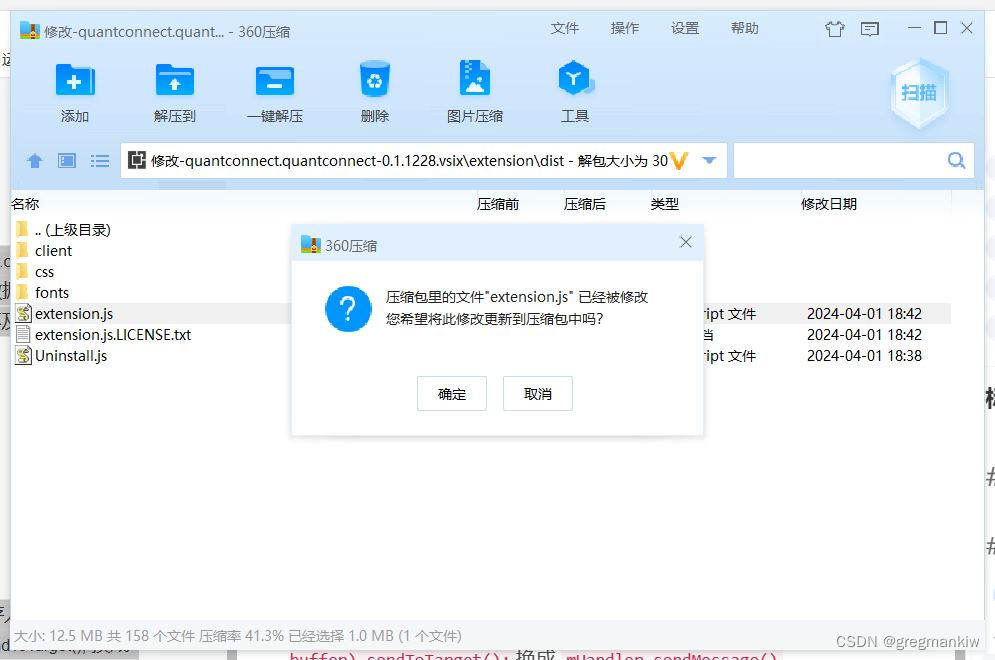This screenshot has width=995, height=660.
Task: Select the extension.js.LICENSE.txt file
Action: click(x=103, y=334)
